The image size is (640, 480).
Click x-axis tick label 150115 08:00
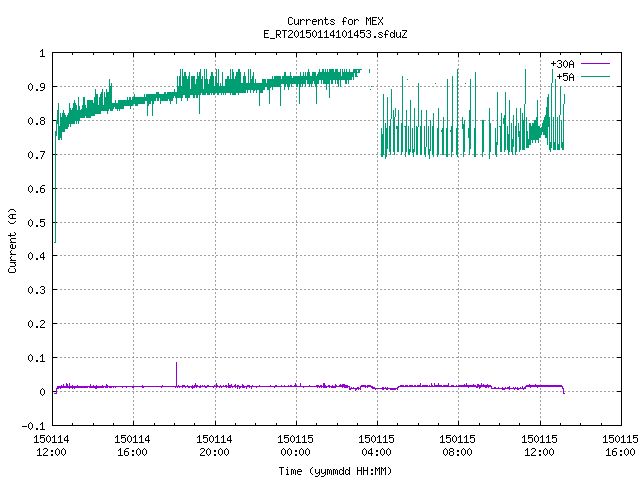[x=458, y=446]
